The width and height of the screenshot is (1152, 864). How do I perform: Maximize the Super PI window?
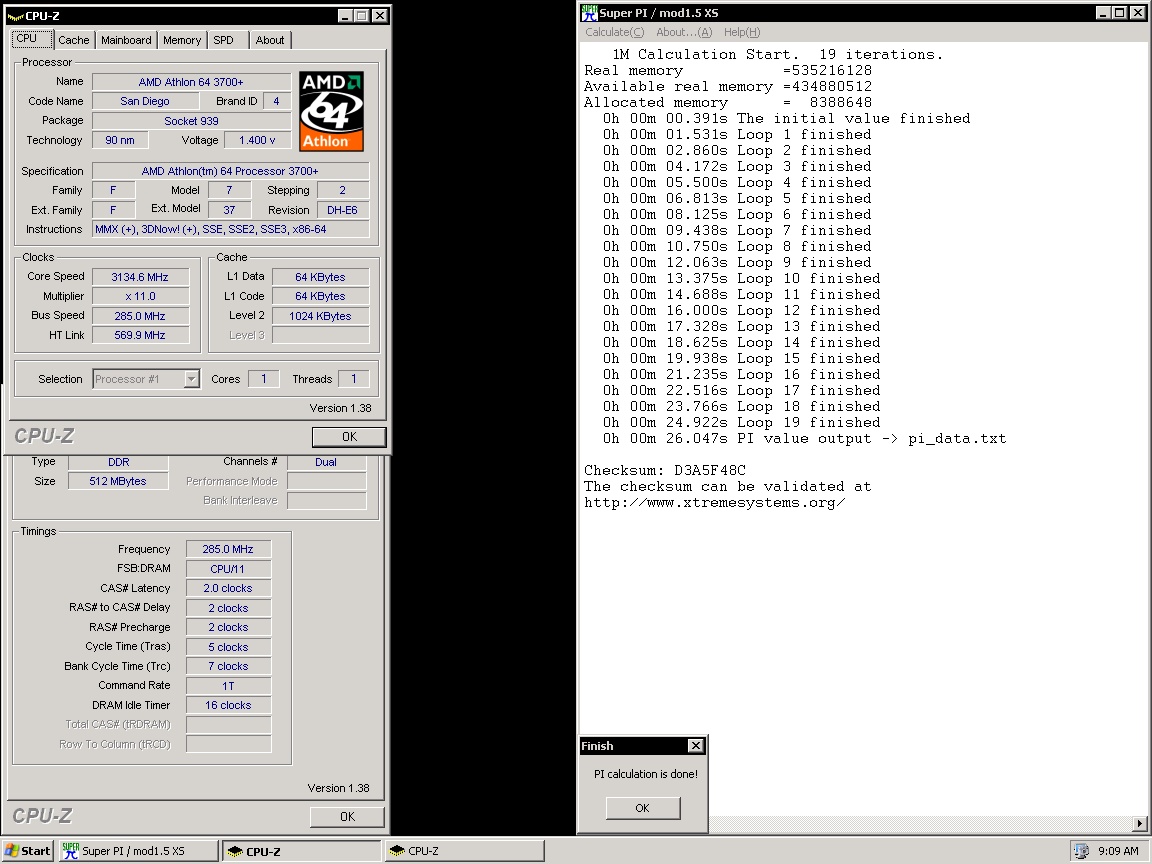(1119, 12)
